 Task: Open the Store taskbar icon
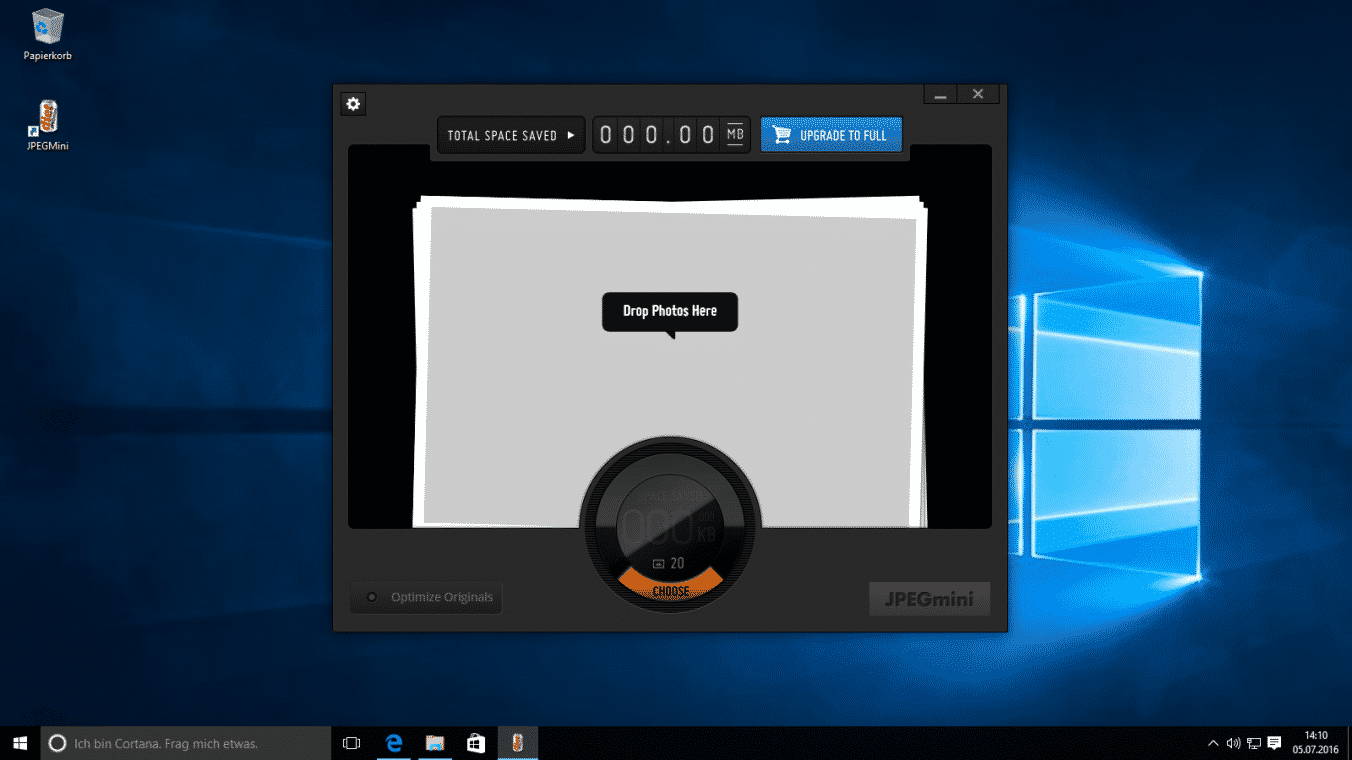coord(476,743)
